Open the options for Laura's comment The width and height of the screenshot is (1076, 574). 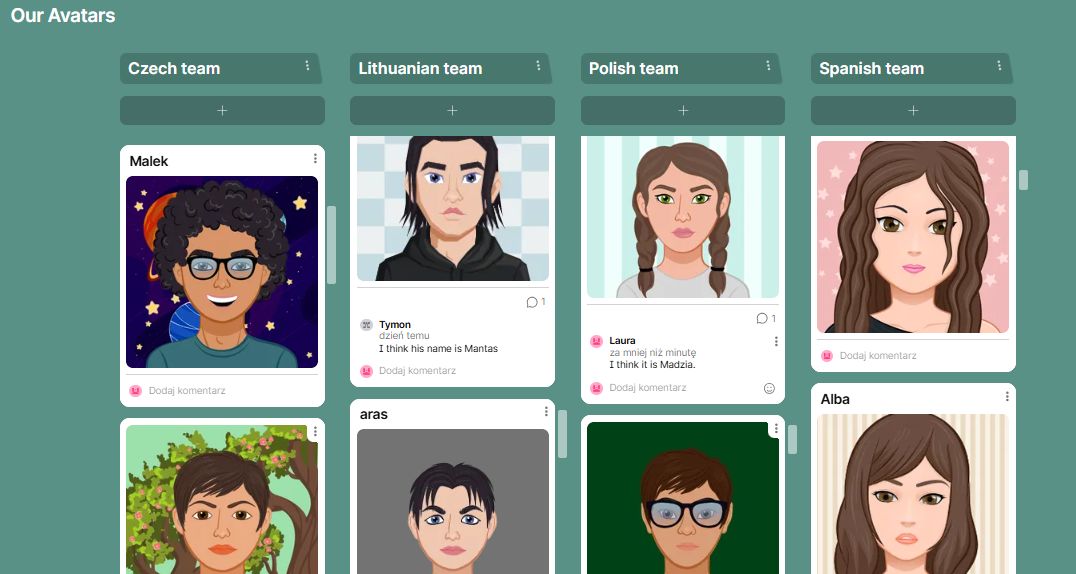pos(776,341)
